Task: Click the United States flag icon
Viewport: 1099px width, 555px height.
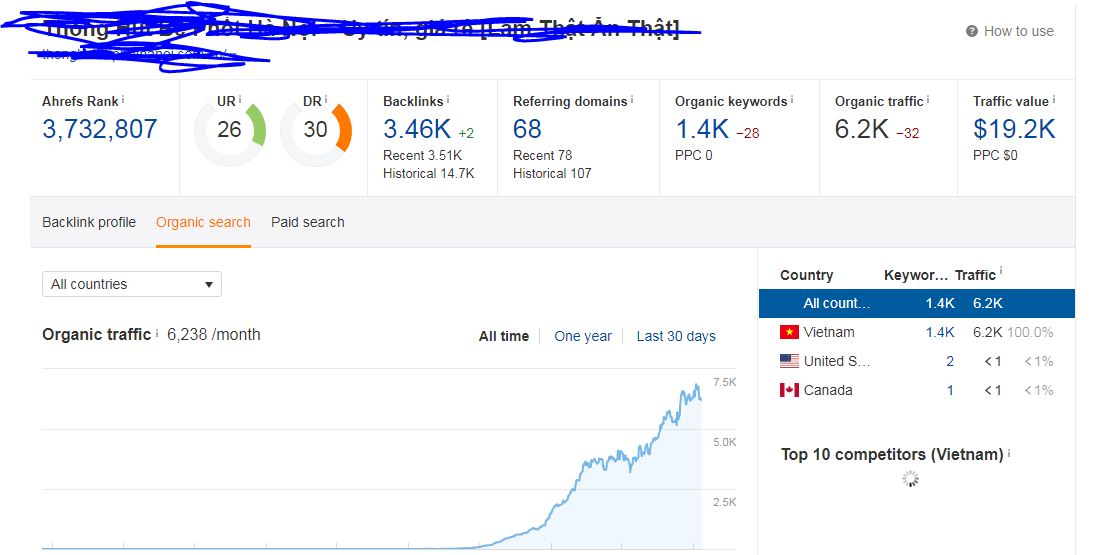Action: click(x=789, y=361)
